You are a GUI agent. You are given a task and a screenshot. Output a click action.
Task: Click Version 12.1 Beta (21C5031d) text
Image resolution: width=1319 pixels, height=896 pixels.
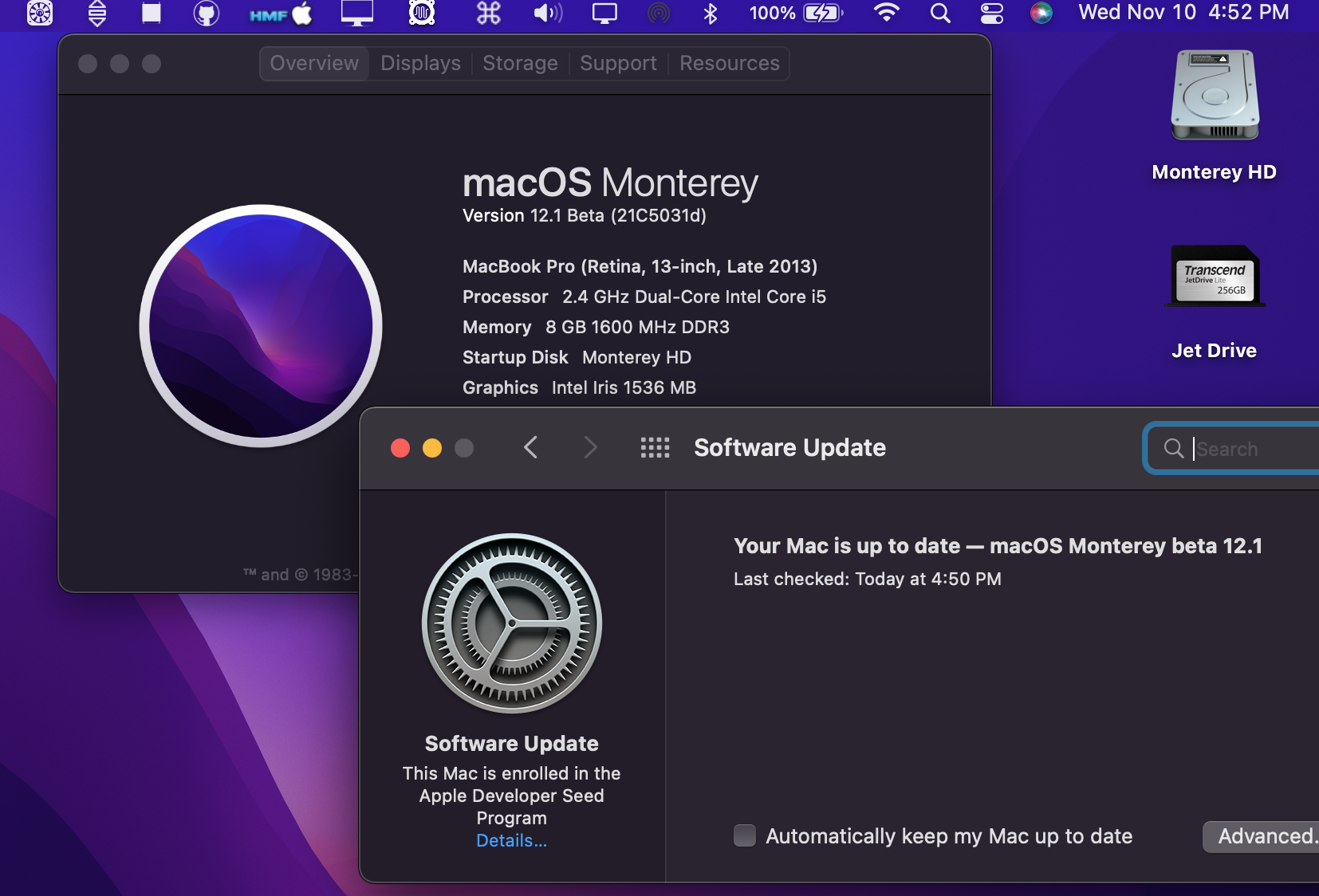(585, 215)
